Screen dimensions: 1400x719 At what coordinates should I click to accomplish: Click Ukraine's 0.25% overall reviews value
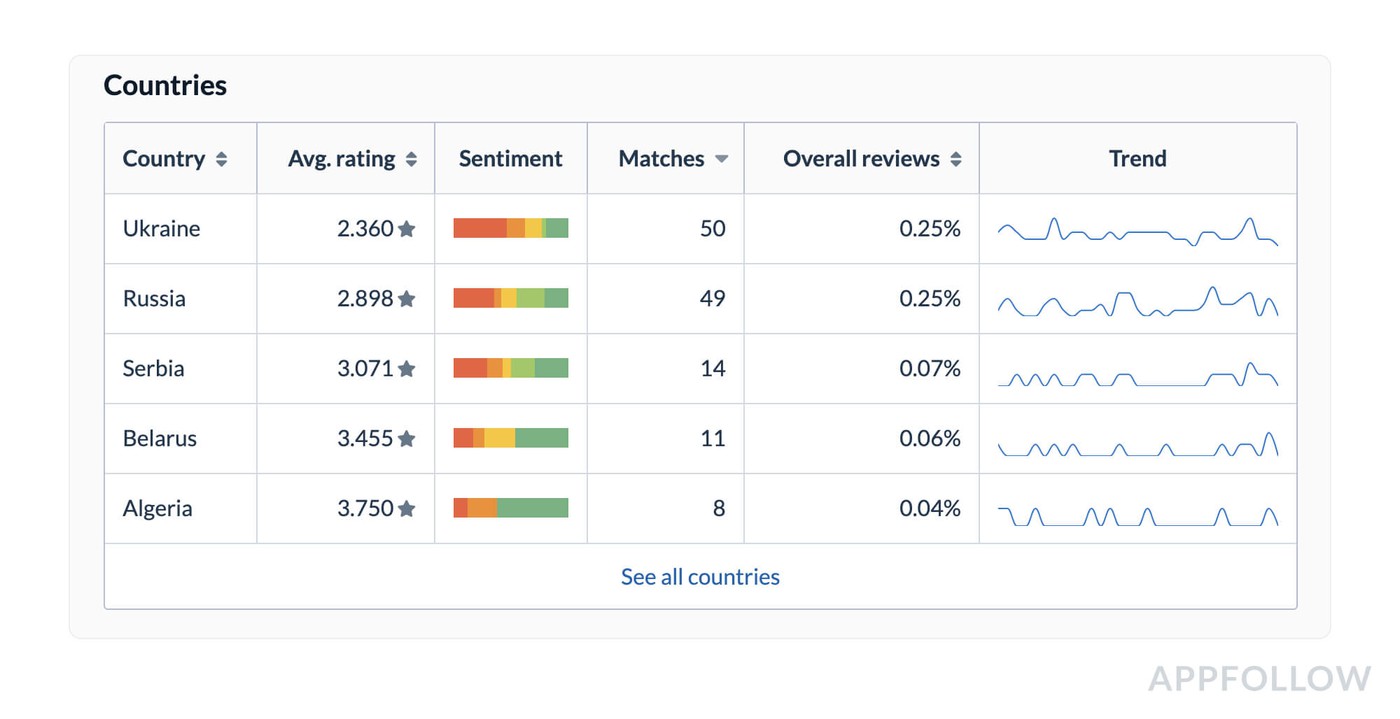pyautogui.click(x=929, y=229)
